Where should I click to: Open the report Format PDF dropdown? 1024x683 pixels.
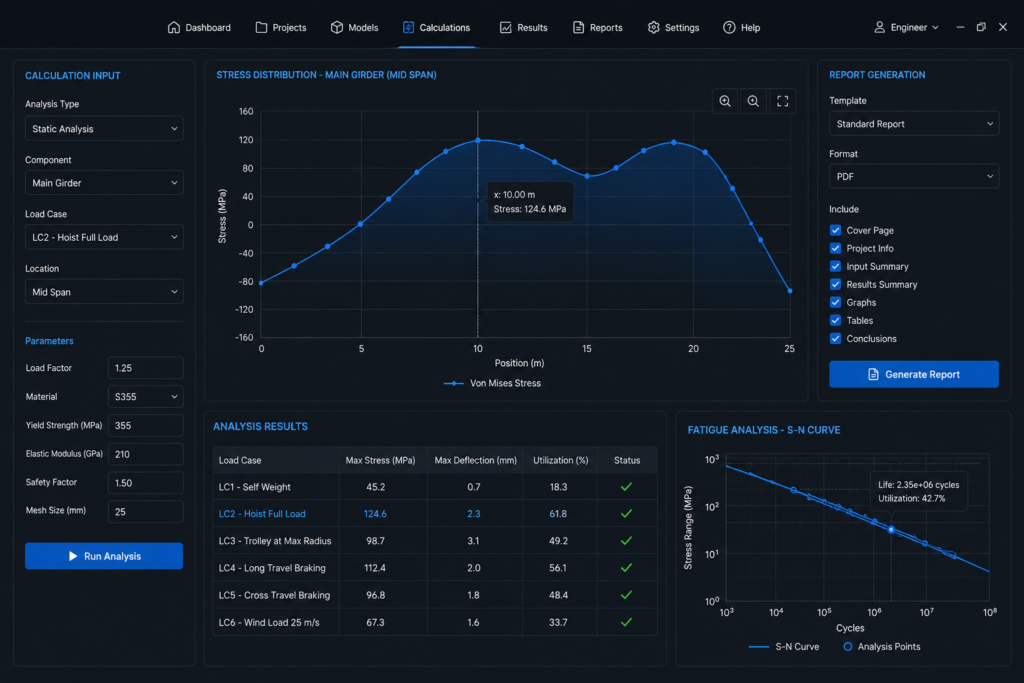pyautogui.click(x=914, y=176)
